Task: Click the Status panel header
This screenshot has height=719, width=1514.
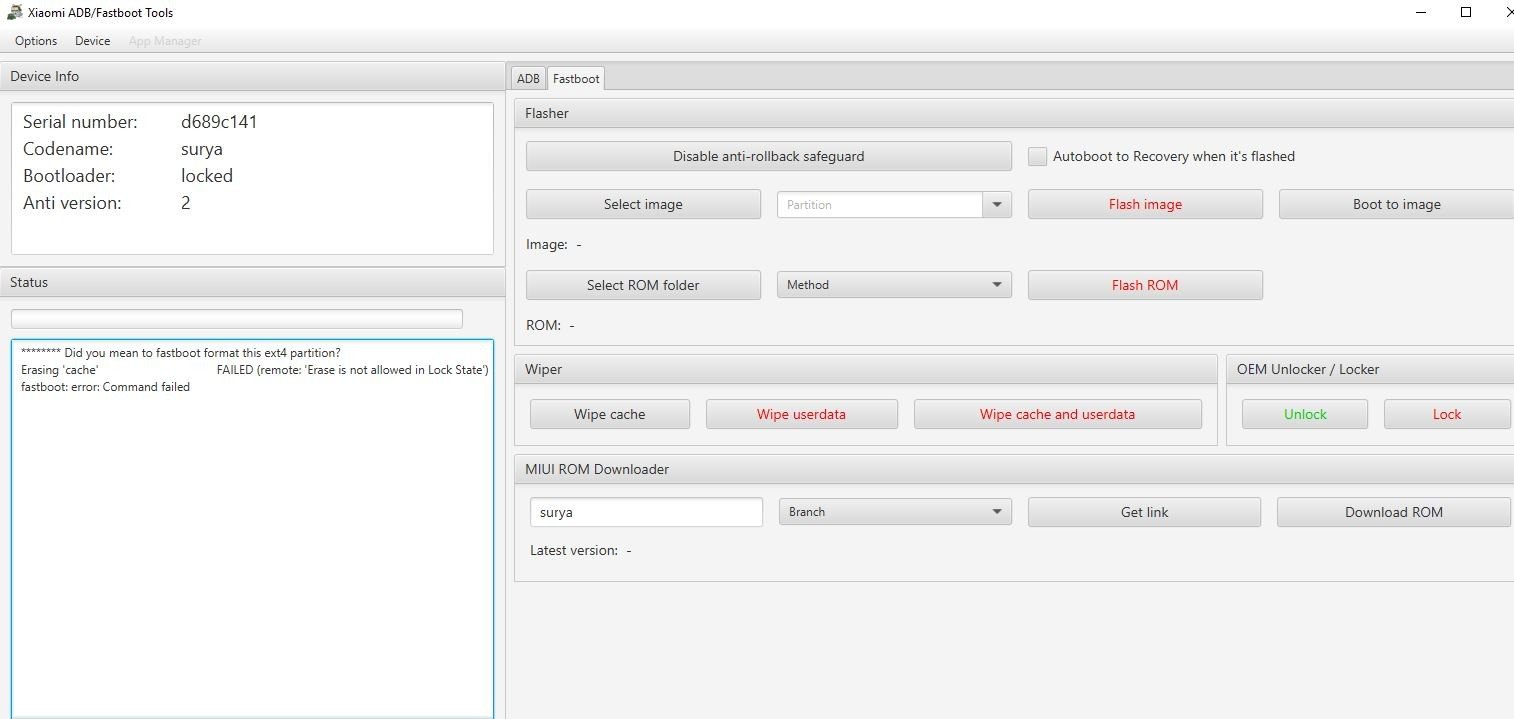Action: [252, 282]
